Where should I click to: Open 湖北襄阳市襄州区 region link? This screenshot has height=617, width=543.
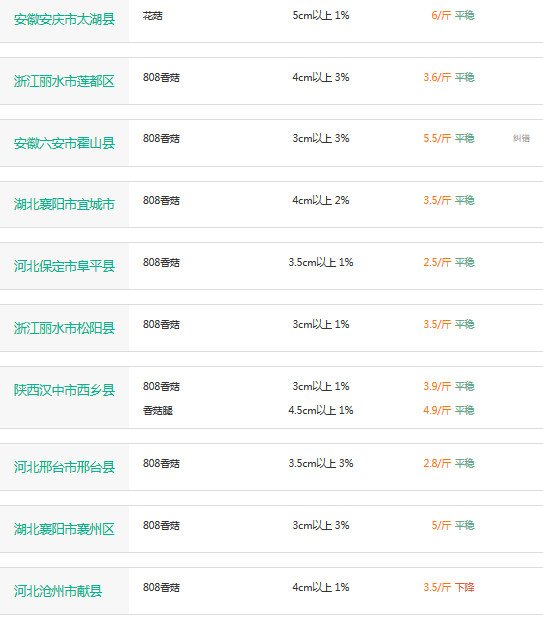tap(64, 529)
